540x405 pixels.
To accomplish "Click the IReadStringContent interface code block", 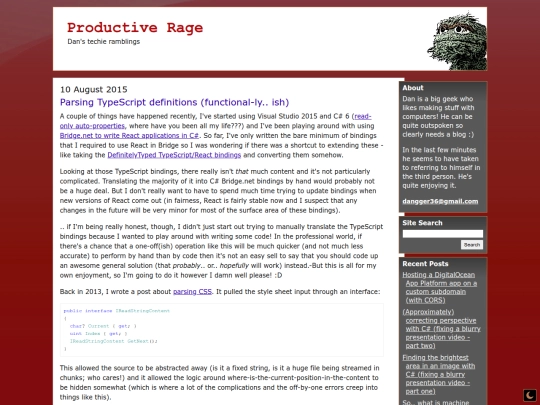I will click(x=222, y=330).
